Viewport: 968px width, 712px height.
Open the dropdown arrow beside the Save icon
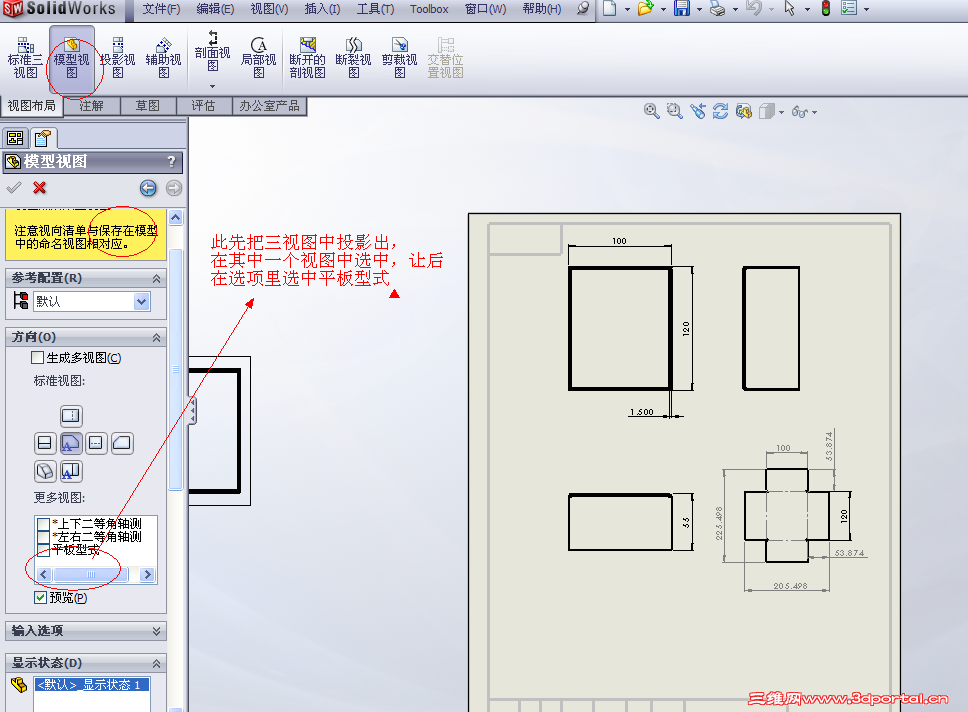pyautogui.click(x=699, y=9)
